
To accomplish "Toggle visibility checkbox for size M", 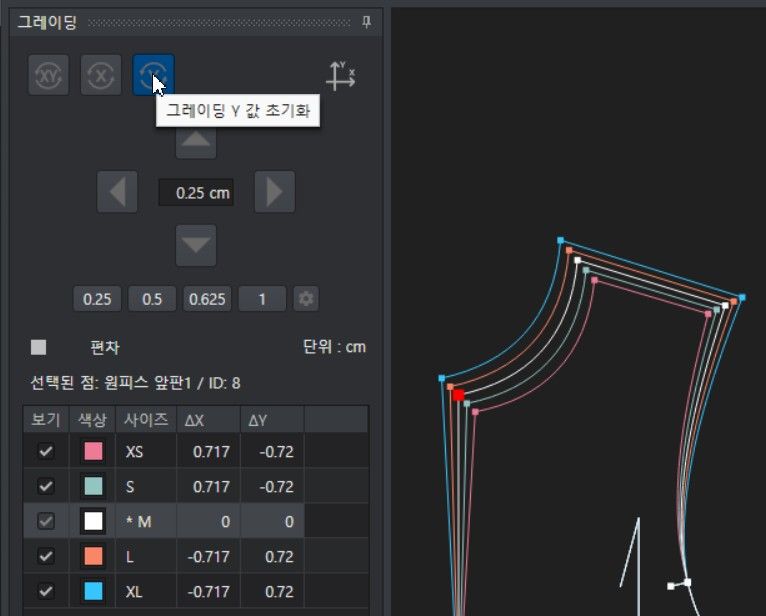I will pos(46,521).
